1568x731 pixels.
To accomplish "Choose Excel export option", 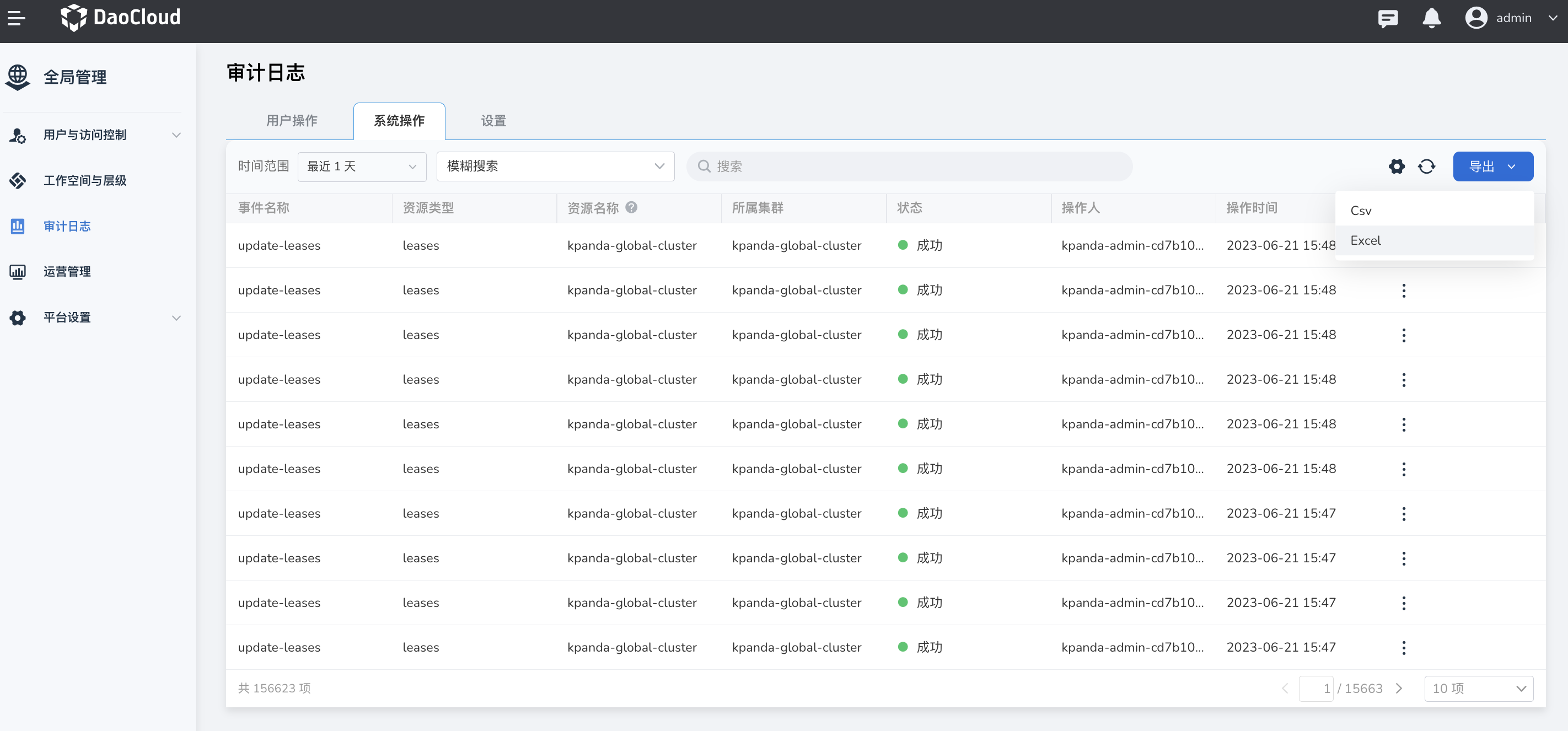I will point(1434,240).
